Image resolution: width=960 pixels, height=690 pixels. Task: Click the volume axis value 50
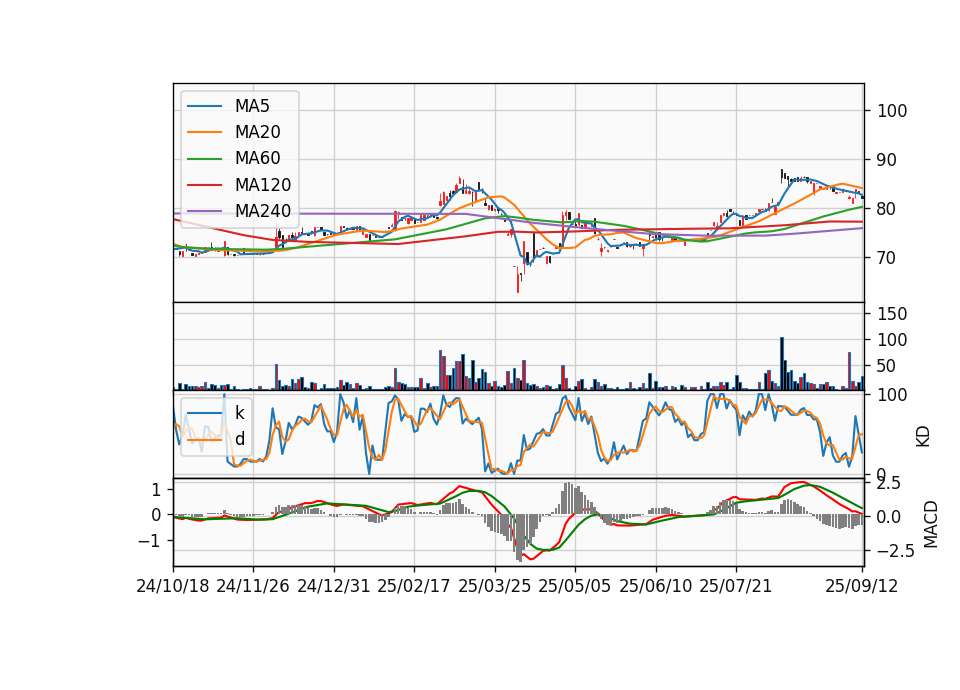[887, 366]
